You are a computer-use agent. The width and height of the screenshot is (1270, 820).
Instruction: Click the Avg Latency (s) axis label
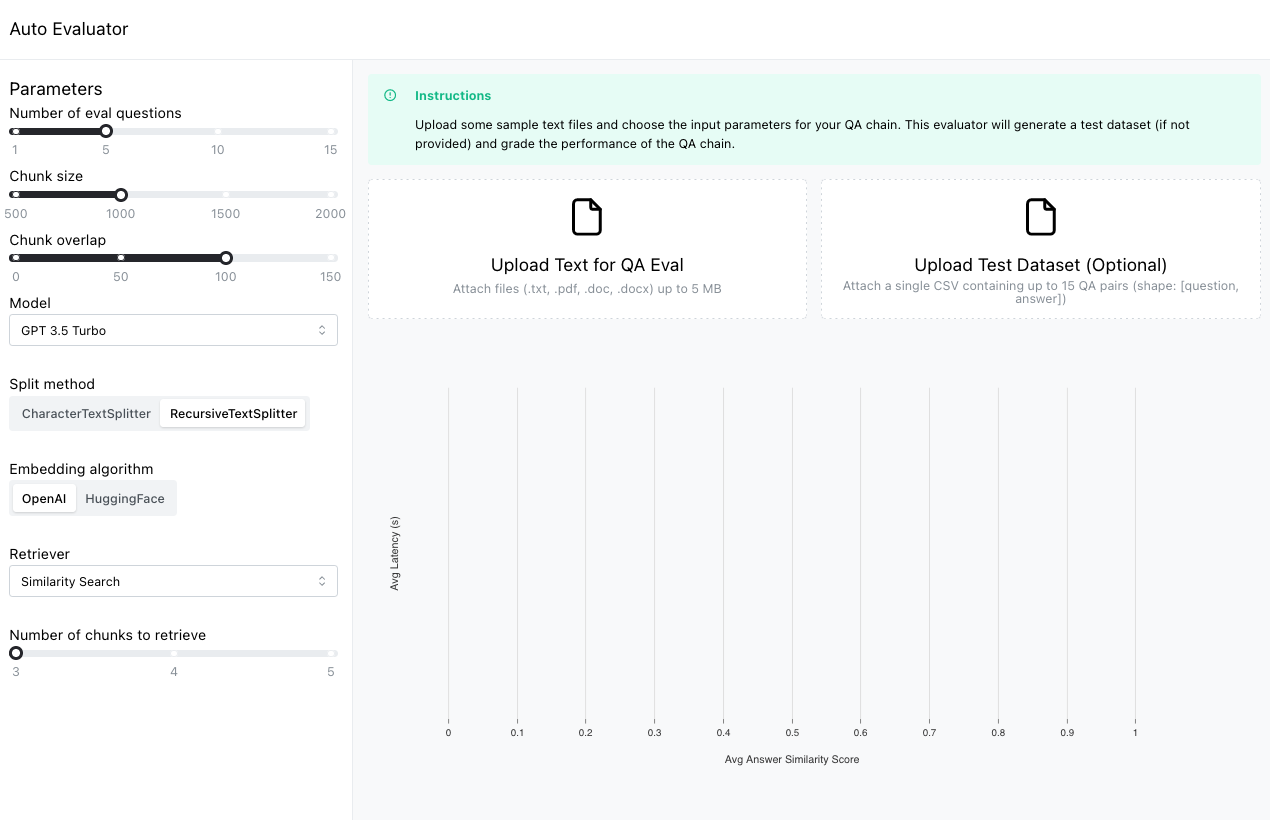pos(395,553)
